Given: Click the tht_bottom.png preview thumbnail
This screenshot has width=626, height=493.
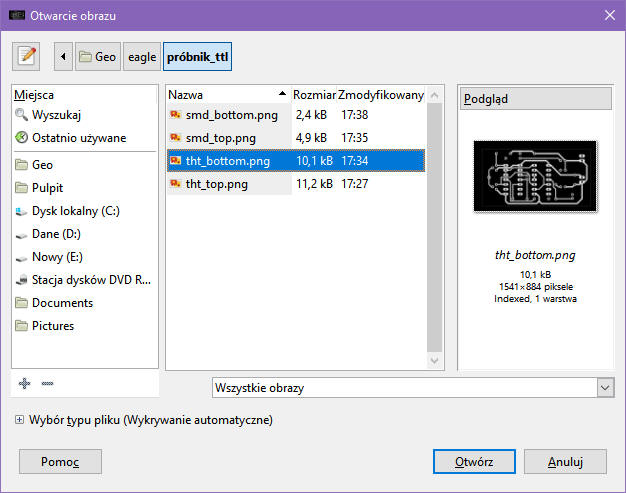Looking at the screenshot, I should point(532,176).
